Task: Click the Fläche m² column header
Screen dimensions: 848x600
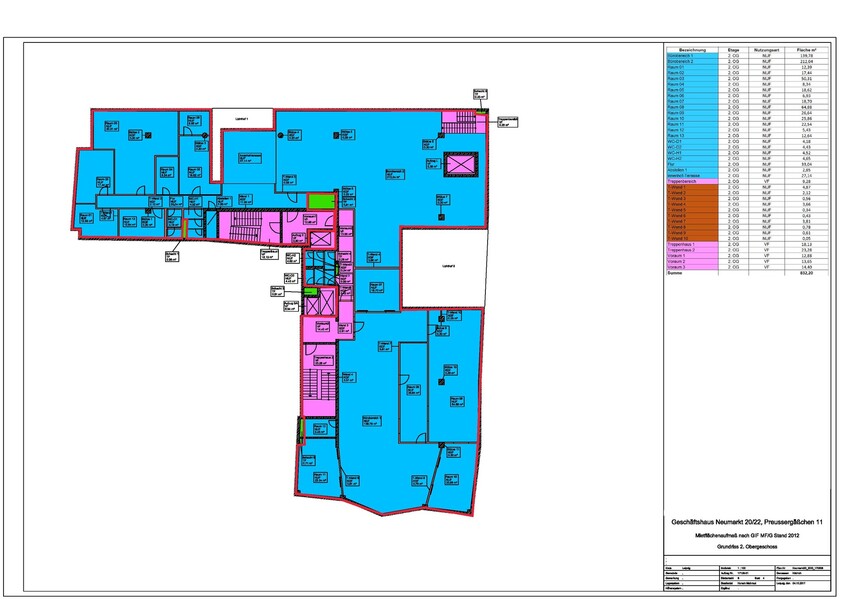Action: coord(807,48)
